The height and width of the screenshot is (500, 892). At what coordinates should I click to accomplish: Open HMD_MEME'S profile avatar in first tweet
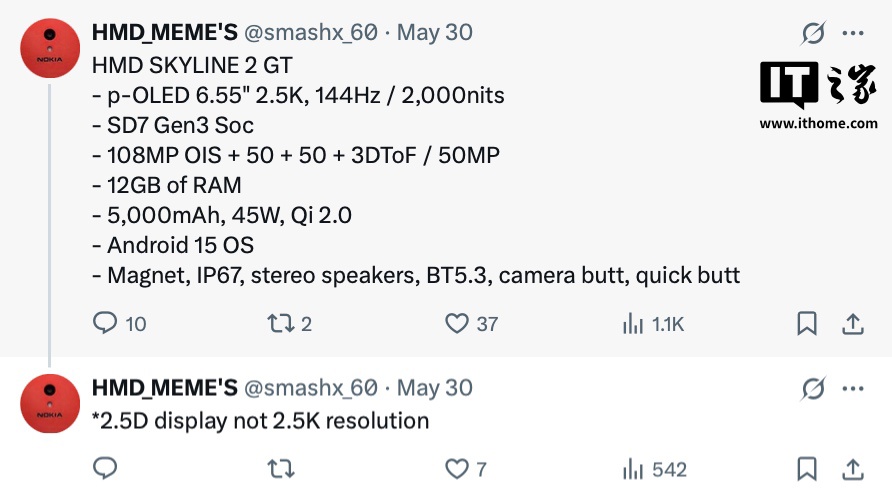point(50,48)
